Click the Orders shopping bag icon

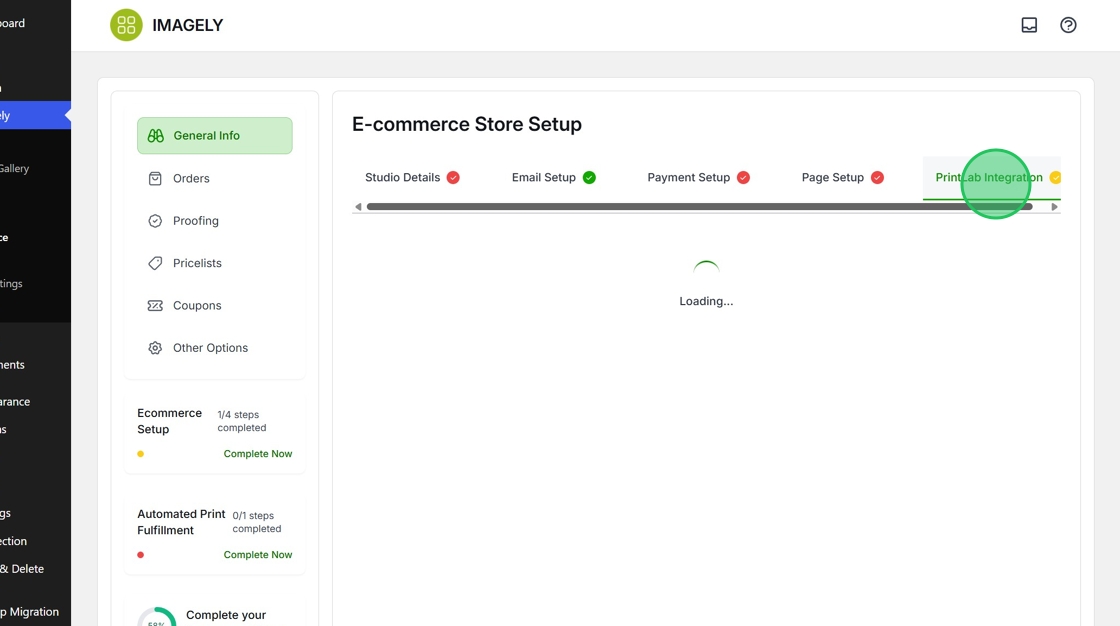(155, 179)
